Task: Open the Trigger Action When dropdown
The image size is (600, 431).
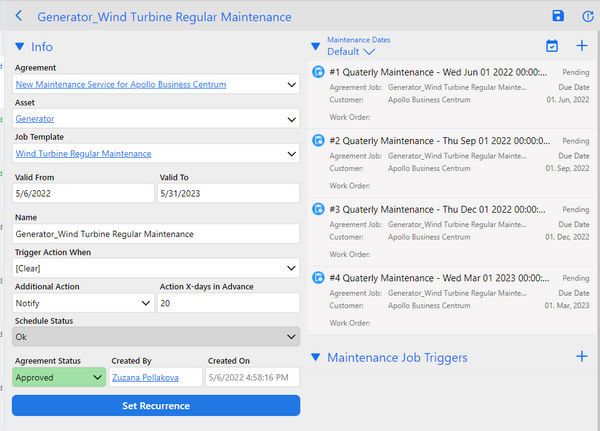Action: (291, 268)
